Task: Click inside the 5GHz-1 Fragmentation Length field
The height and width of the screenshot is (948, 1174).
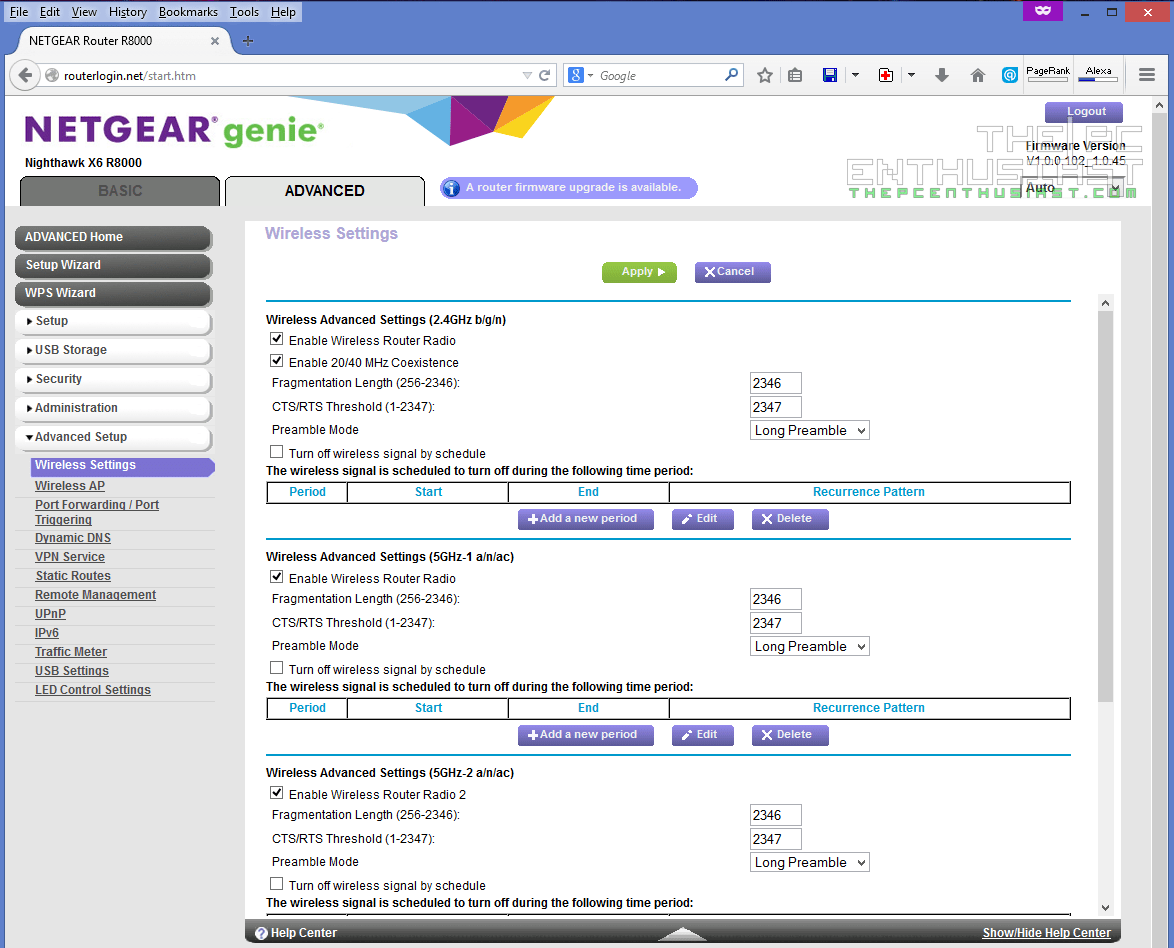Action: pyautogui.click(x=775, y=598)
